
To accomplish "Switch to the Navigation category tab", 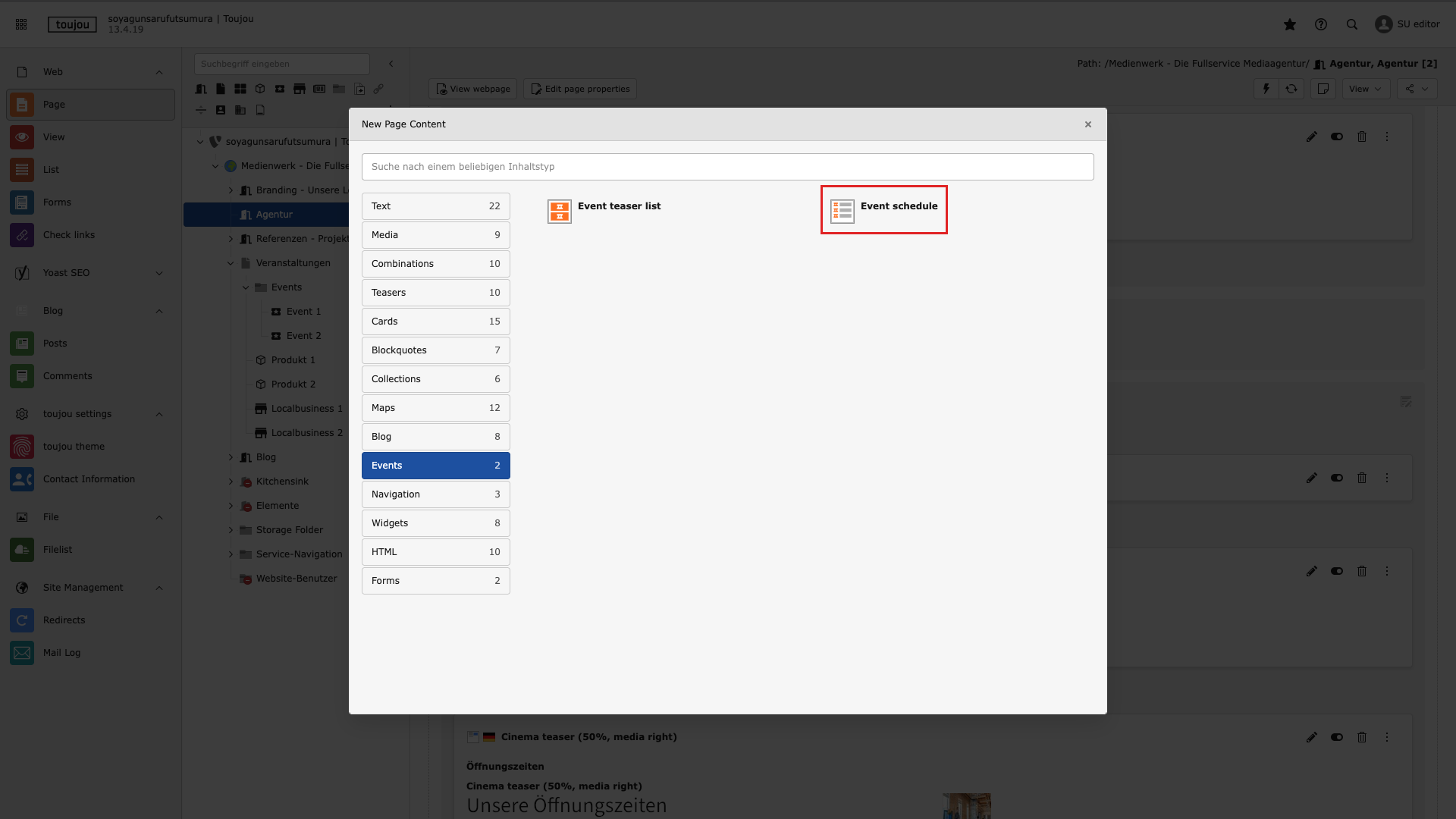I will 435,494.
